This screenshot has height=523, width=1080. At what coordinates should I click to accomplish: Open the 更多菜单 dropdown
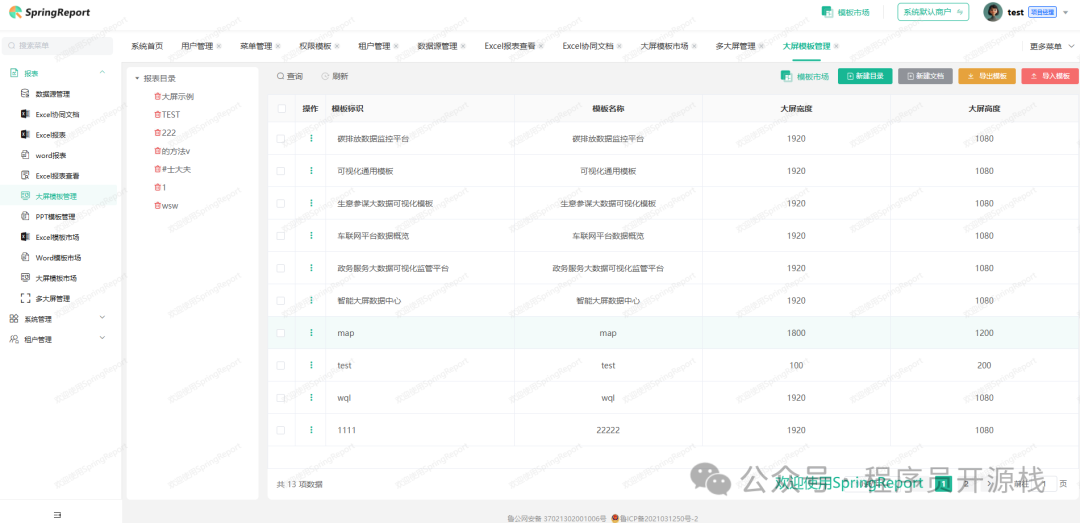click(x=1052, y=46)
